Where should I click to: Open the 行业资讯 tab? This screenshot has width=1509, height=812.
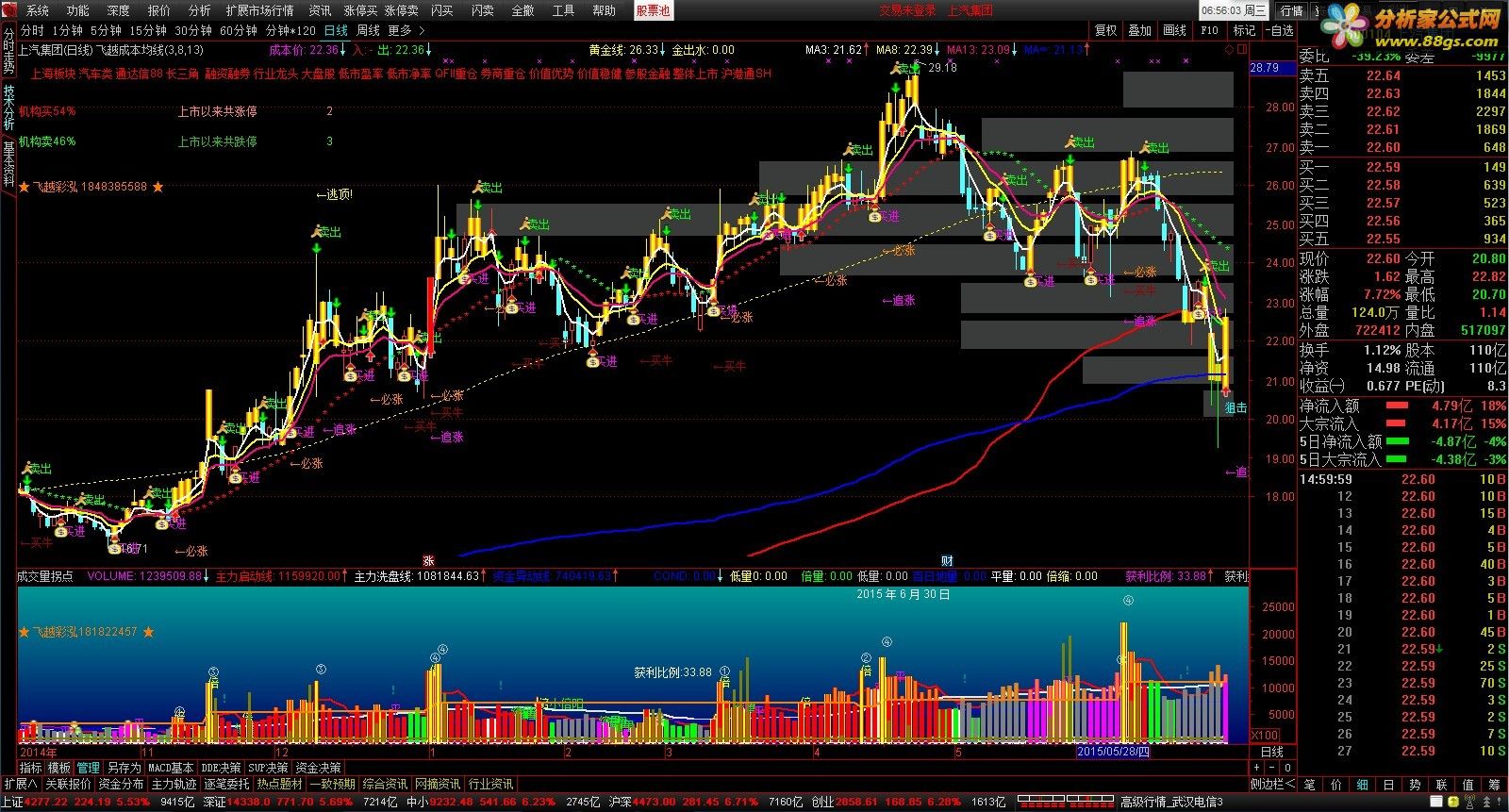click(491, 784)
